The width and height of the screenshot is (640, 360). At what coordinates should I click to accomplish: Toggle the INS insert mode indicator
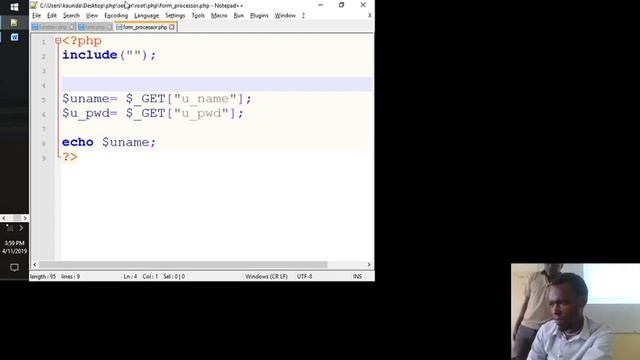pyautogui.click(x=357, y=276)
